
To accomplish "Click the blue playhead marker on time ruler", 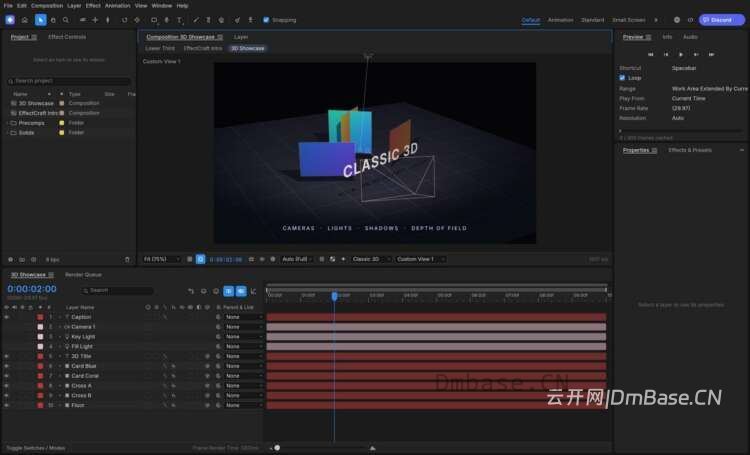I will coord(334,296).
